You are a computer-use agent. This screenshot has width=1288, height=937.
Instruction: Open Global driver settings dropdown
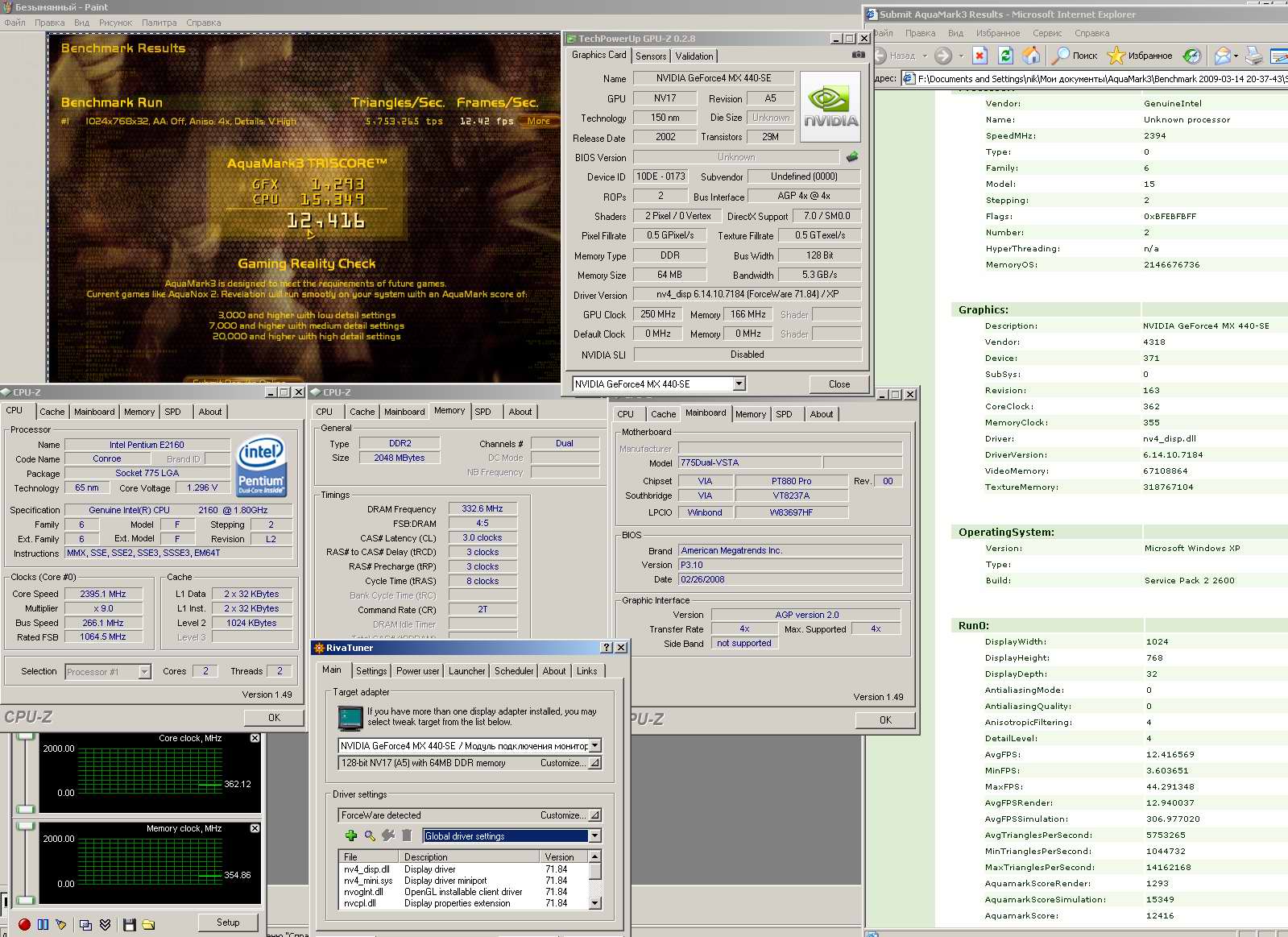[x=594, y=835]
